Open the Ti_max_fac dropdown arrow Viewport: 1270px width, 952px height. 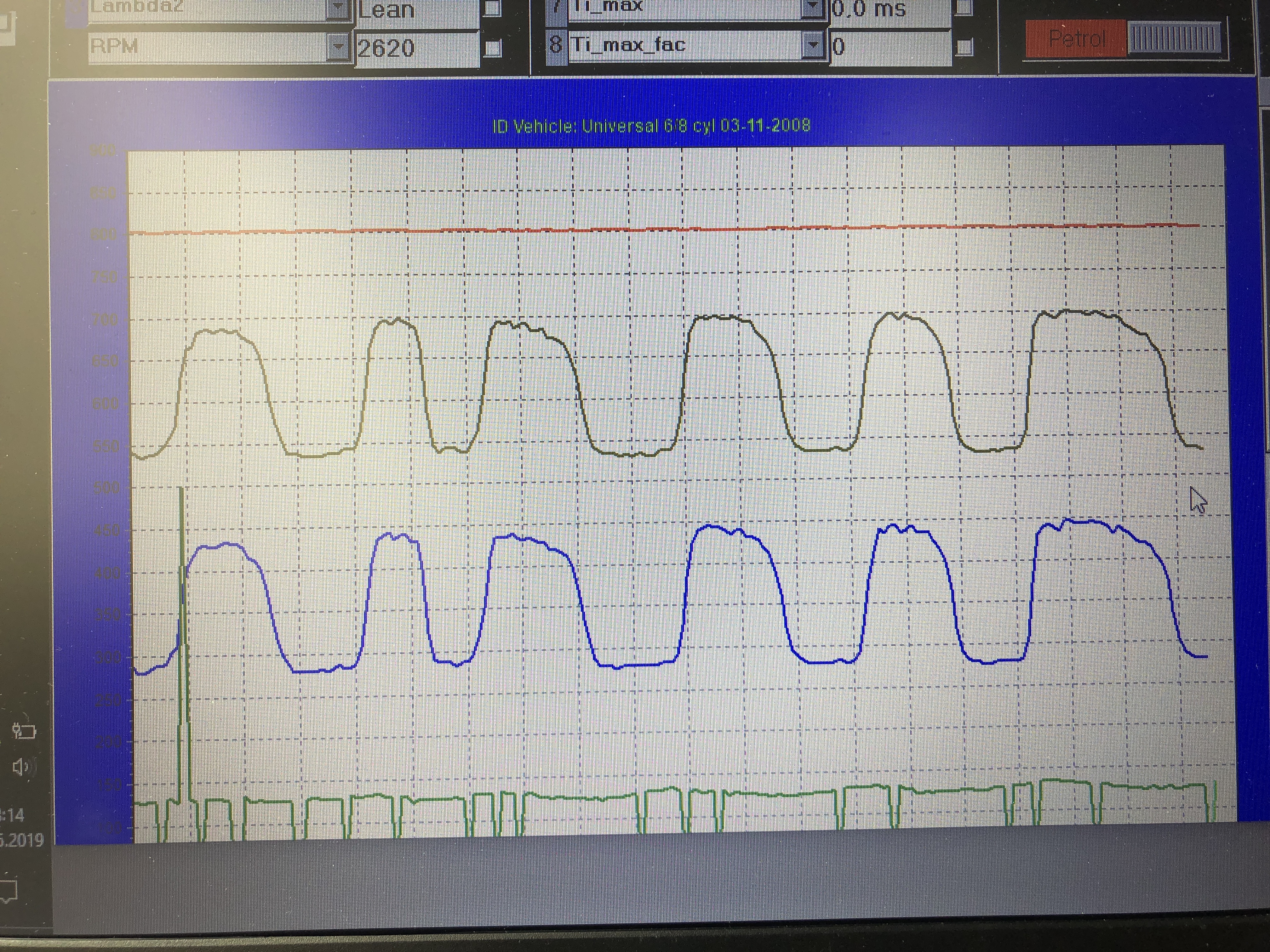pos(813,45)
